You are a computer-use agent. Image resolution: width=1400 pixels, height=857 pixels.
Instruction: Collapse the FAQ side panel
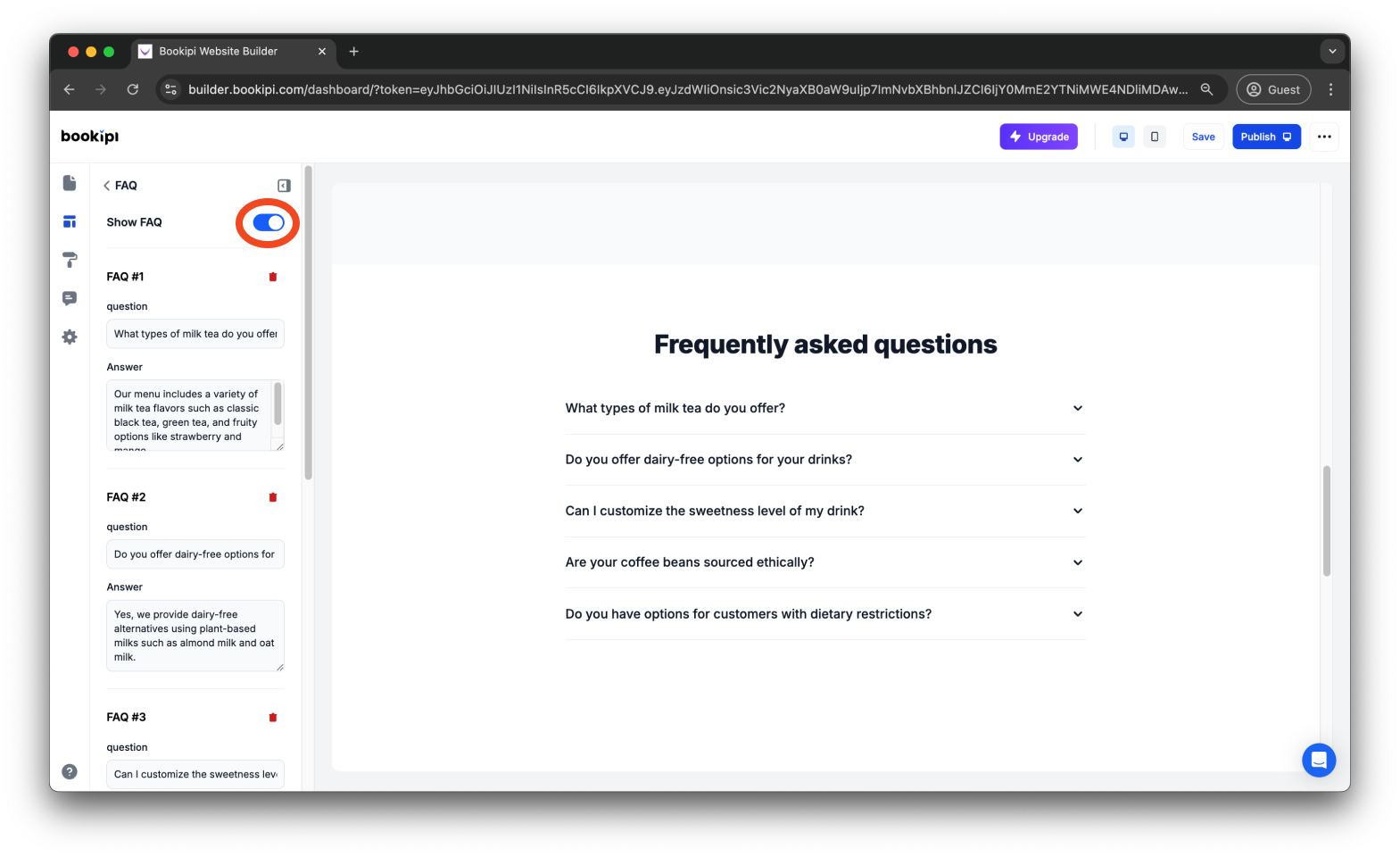[283, 185]
